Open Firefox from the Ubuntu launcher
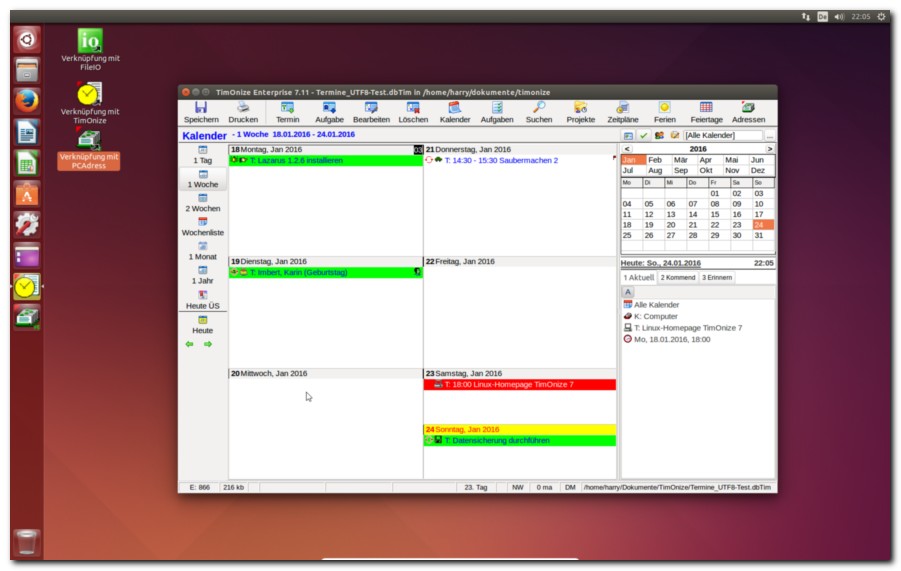The width and height of the screenshot is (901, 571). [x=26, y=101]
